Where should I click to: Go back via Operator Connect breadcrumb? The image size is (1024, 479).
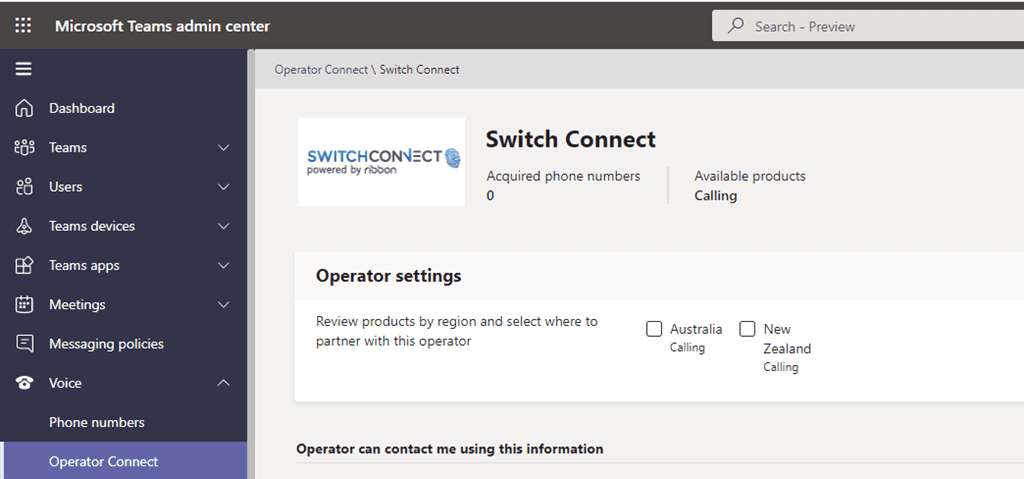(x=321, y=70)
